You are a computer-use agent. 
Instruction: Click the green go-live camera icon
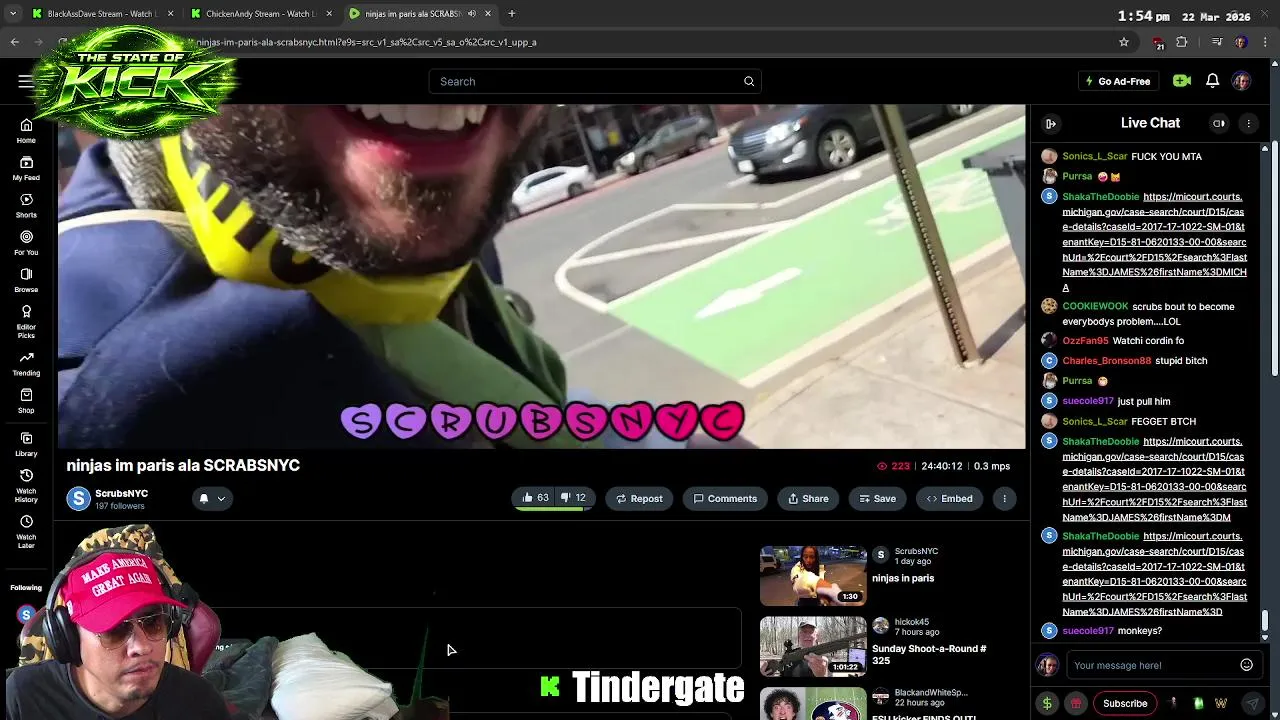[1182, 81]
